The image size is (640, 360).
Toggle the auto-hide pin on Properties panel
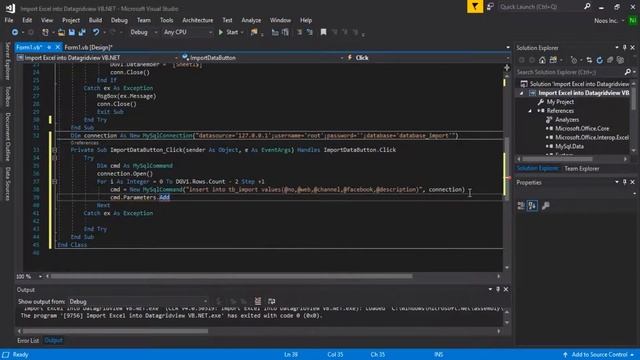(x=624, y=182)
